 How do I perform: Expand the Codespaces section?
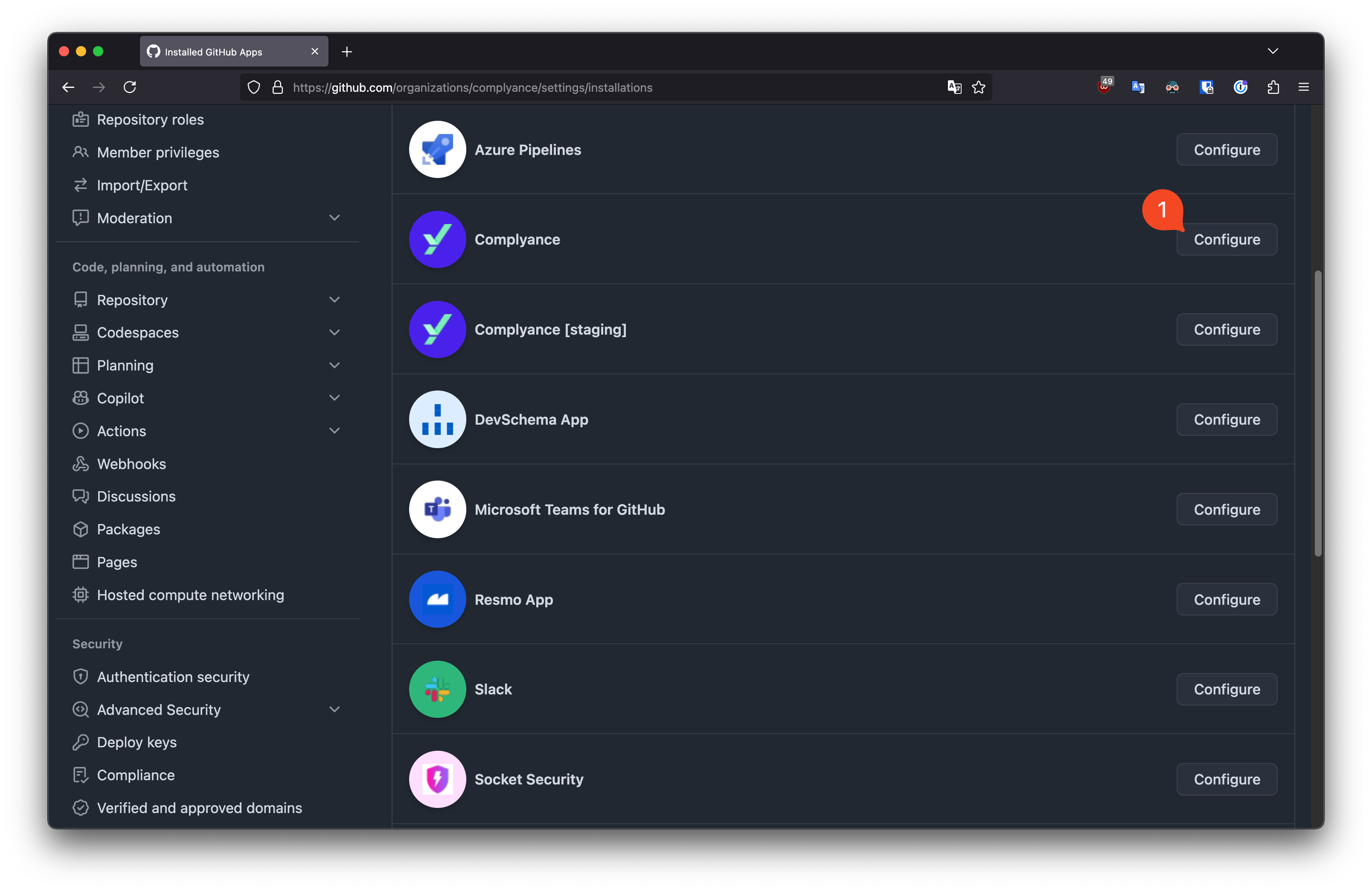[334, 332]
